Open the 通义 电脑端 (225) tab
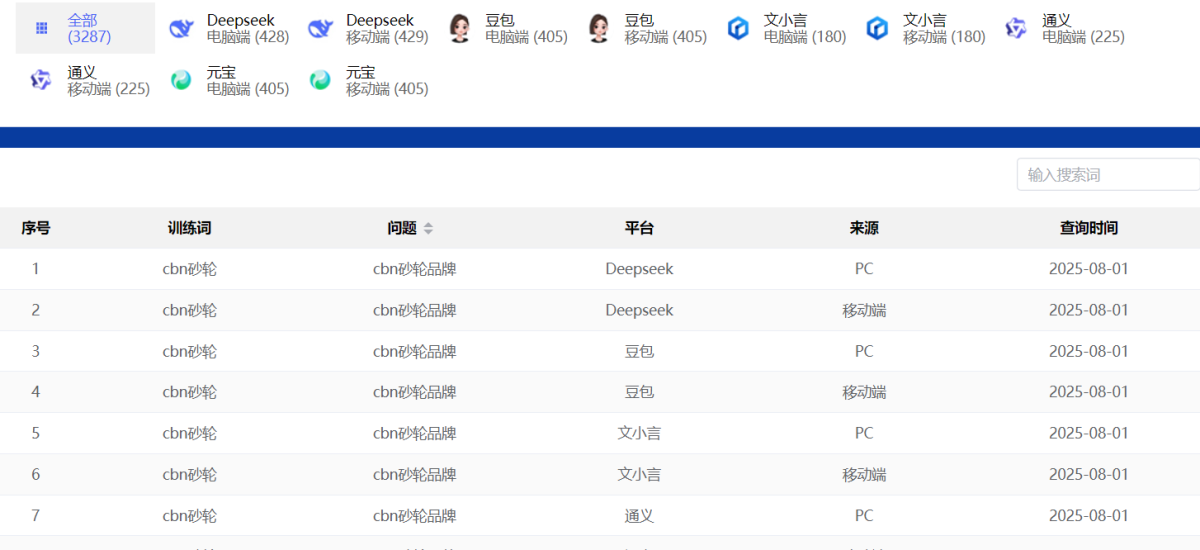Screen dimensions: 1200x550 (x=1082, y=29)
